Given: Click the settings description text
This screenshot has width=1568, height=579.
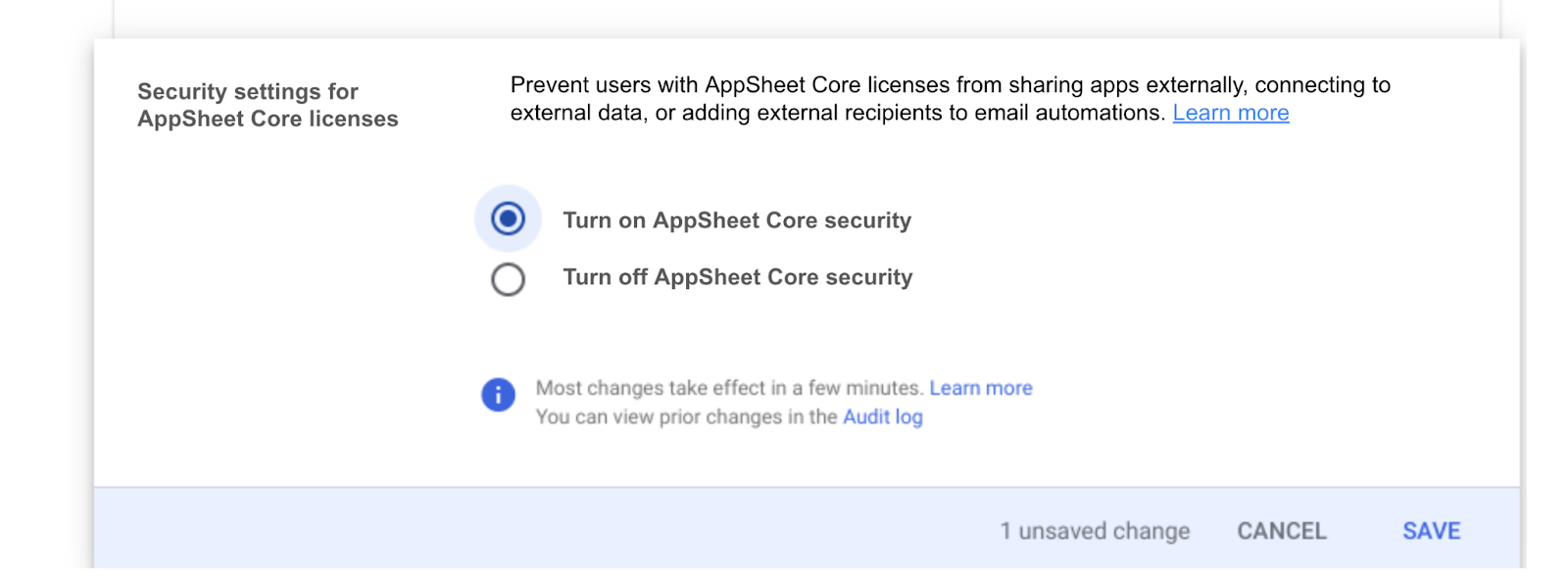Looking at the screenshot, I should click(949, 98).
